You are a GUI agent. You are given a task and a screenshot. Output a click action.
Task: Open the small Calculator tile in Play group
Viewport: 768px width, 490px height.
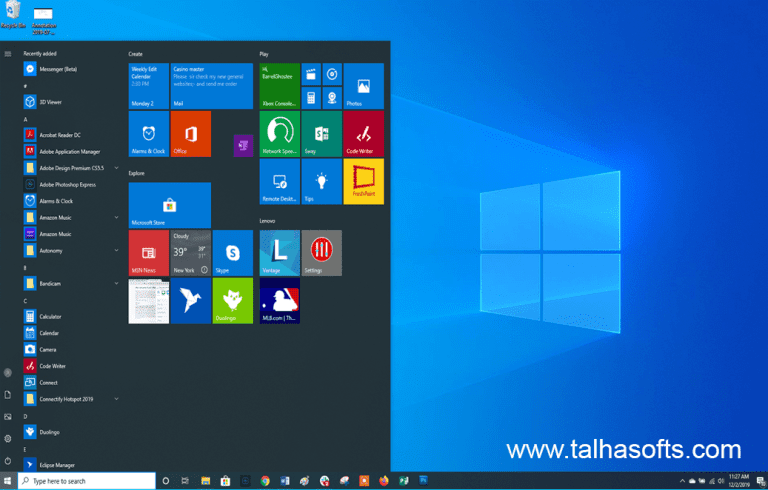(311, 98)
